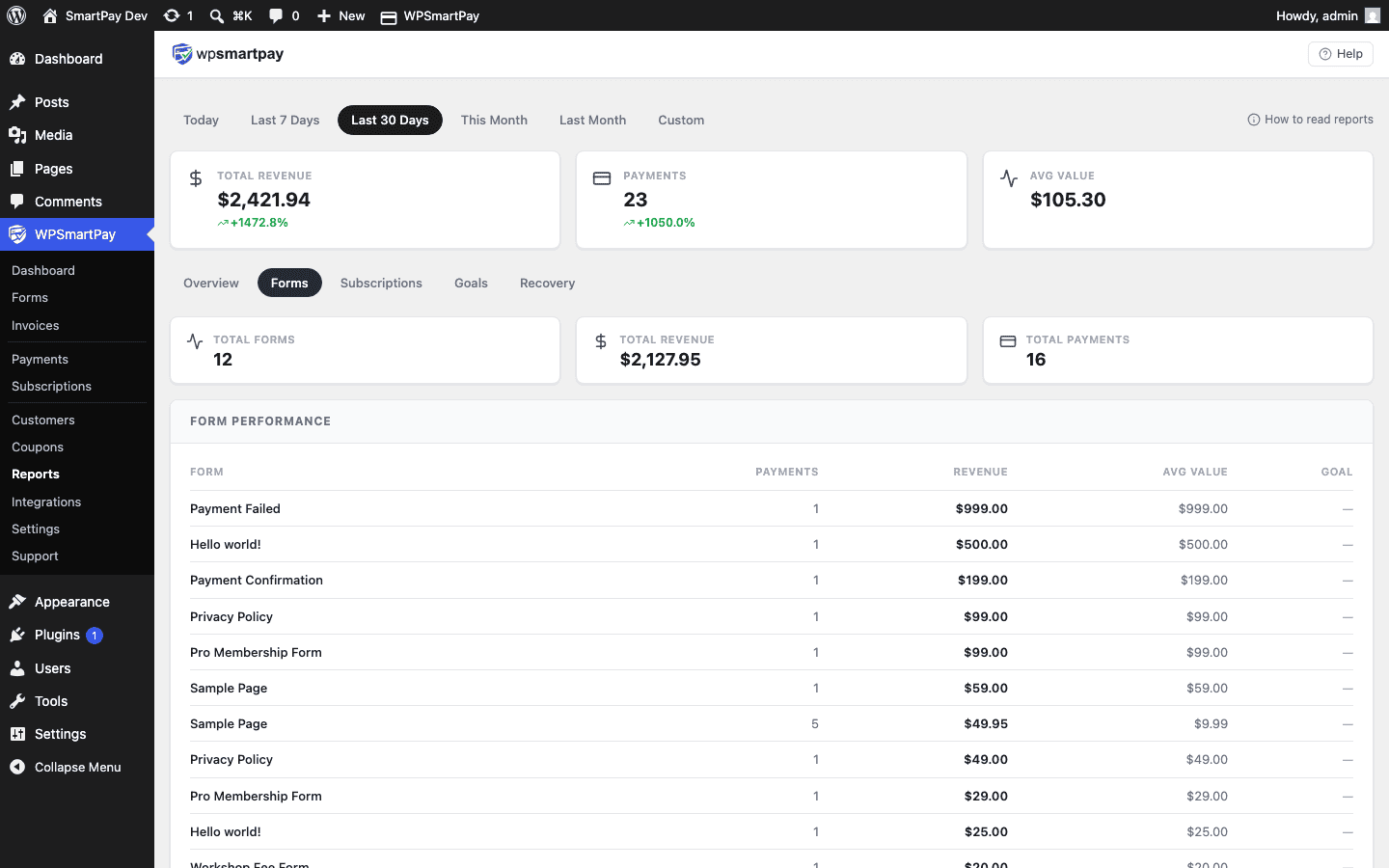
Task: Go to Invoices submenu item
Action: pos(36,326)
